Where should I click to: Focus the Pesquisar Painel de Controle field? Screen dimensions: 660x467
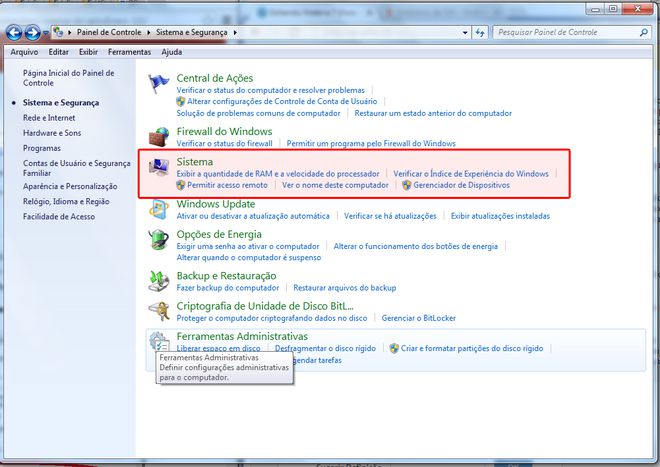pos(571,32)
